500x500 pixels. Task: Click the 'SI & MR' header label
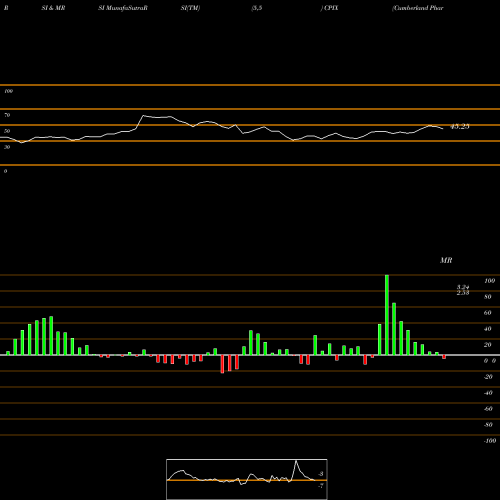[53, 8]
